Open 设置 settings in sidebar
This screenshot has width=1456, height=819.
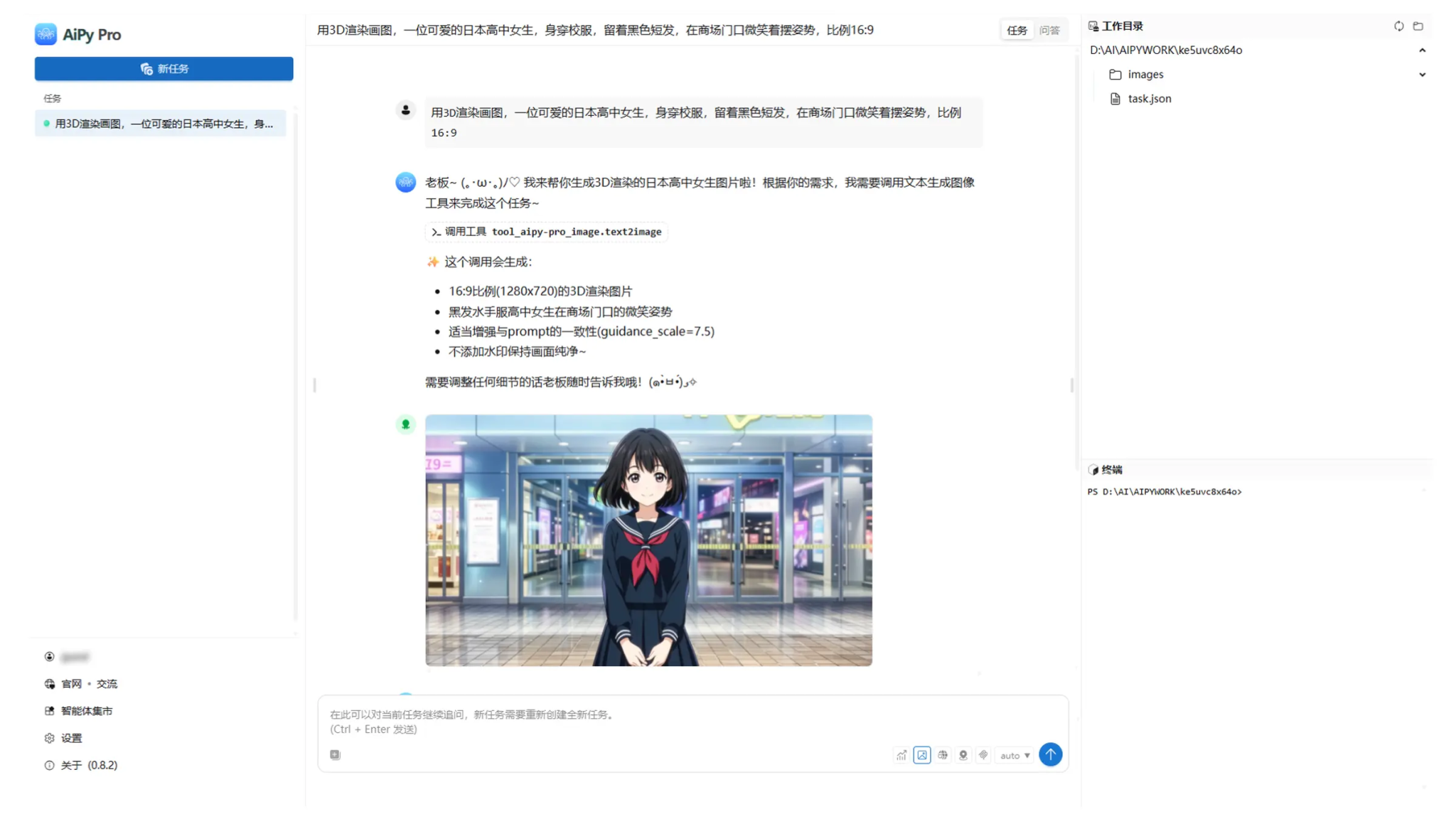(71, 738)
